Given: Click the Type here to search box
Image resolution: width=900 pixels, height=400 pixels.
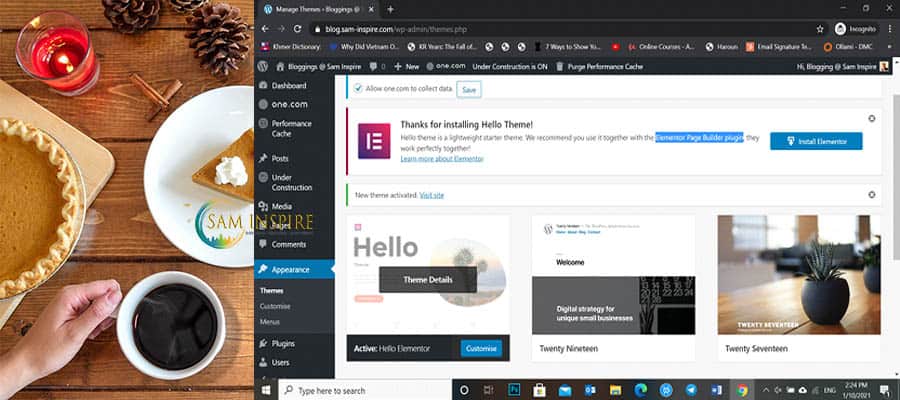Looking at the screenshot, I should (366, 390).
